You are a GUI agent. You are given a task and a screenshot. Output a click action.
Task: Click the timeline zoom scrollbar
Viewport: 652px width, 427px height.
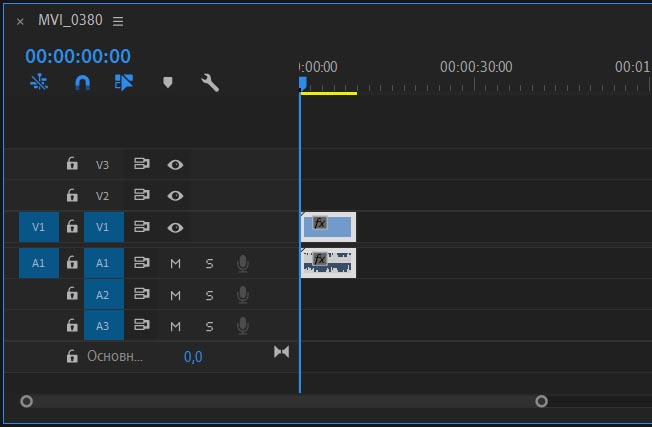284,401
